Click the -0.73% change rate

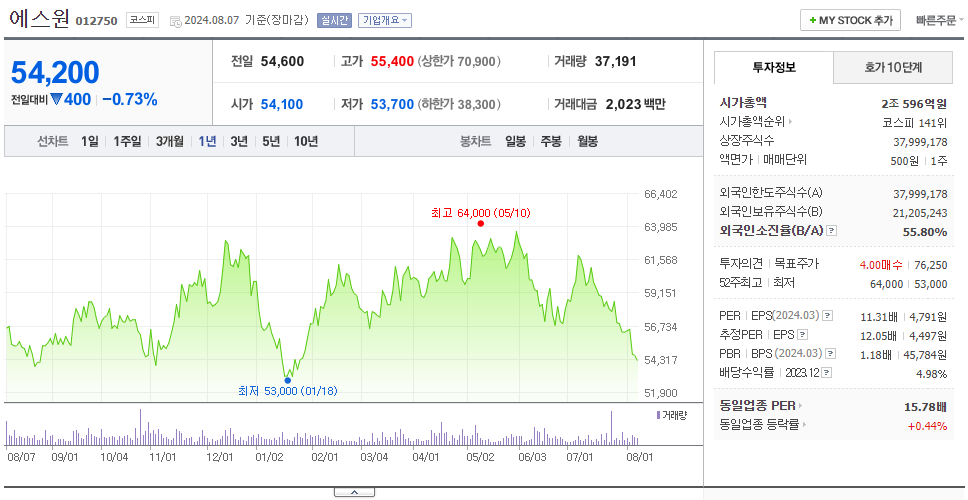(x=130, y=99)
